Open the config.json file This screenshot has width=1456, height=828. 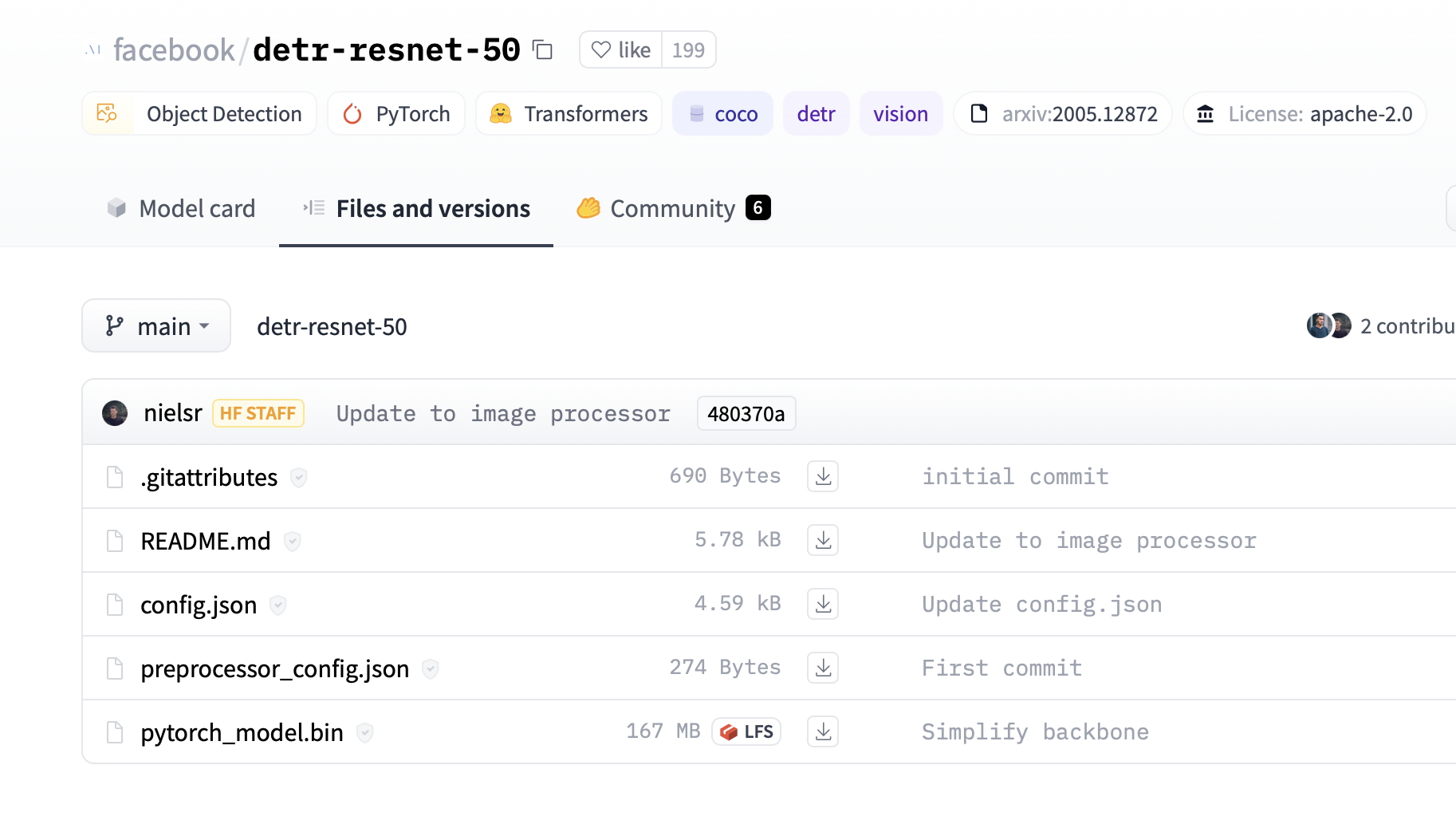click(199, 605)
